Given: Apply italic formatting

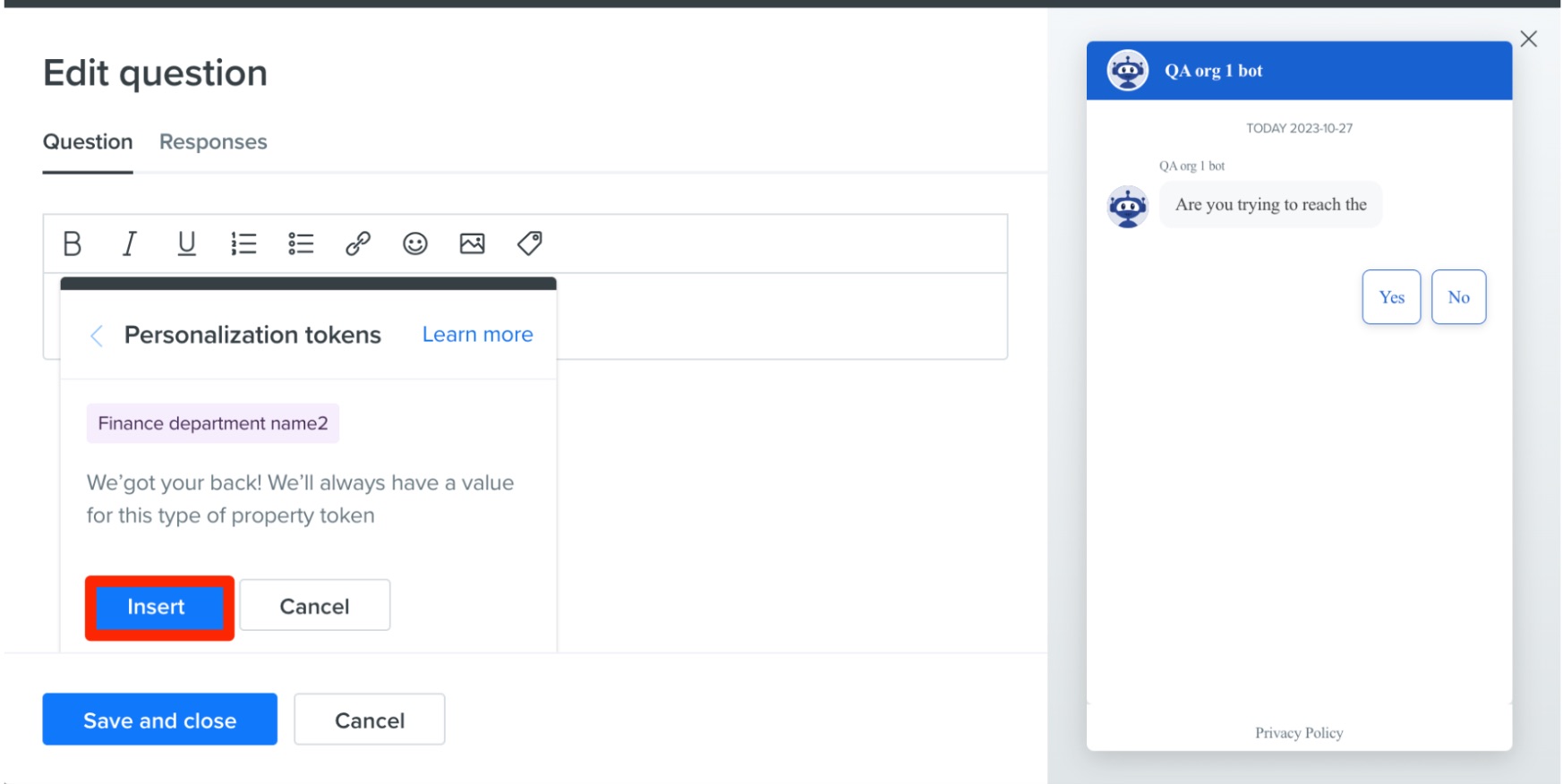Looking at the screenshot, I should point(130,243).
